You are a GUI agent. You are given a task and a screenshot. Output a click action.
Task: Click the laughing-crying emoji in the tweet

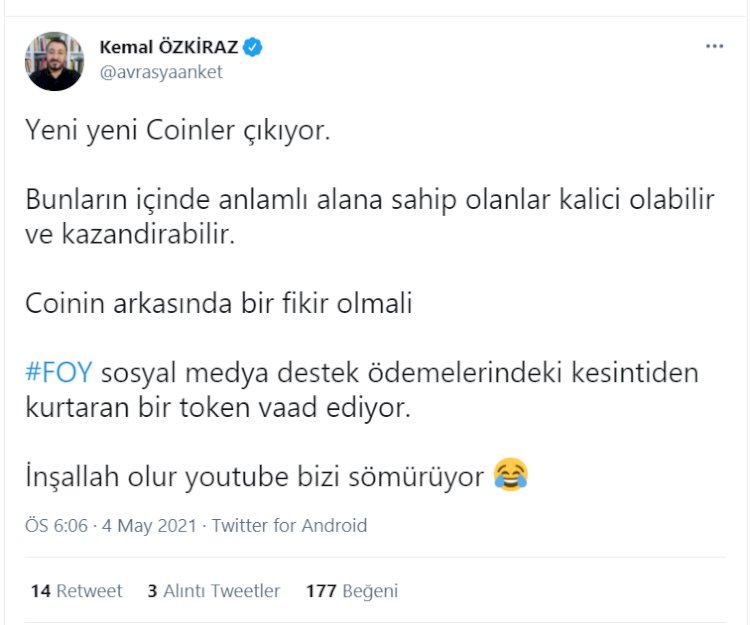[510, 476]
